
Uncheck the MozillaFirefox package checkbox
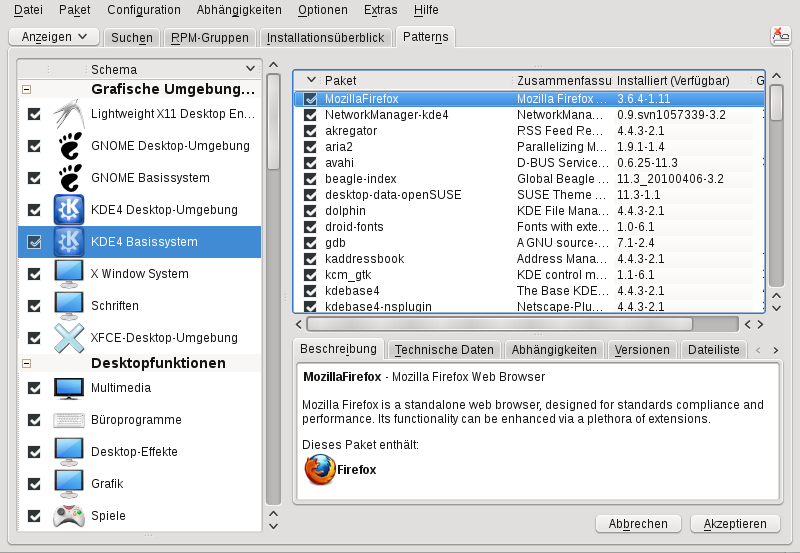(x=311, y=100)
